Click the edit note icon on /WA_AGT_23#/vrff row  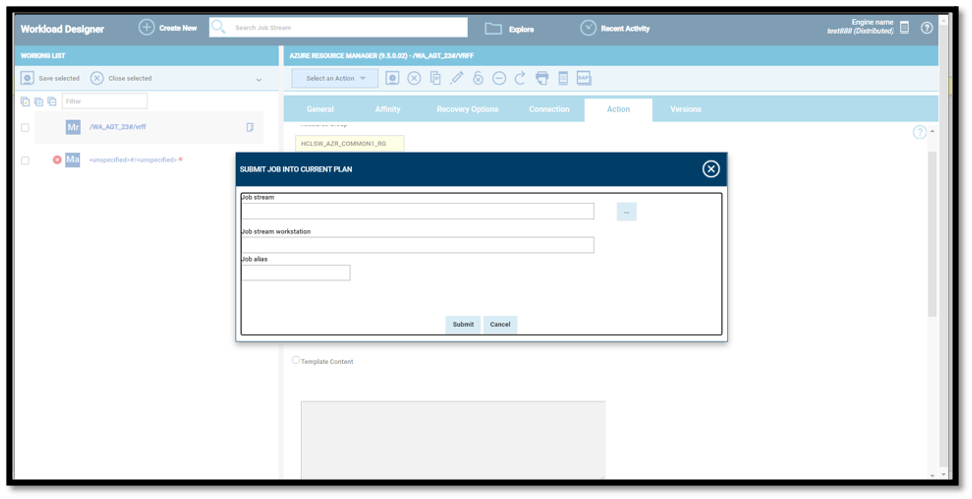250,127
